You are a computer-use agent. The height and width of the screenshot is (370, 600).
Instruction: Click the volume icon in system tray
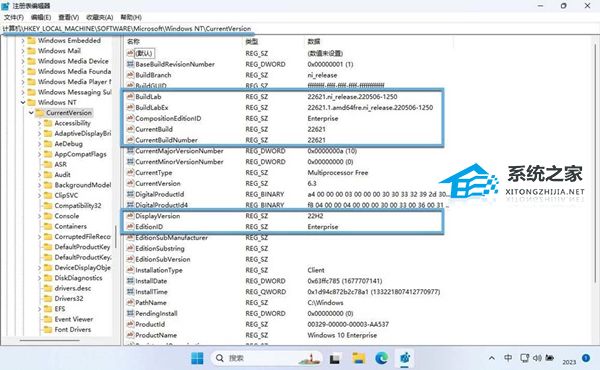coord(537,358)
